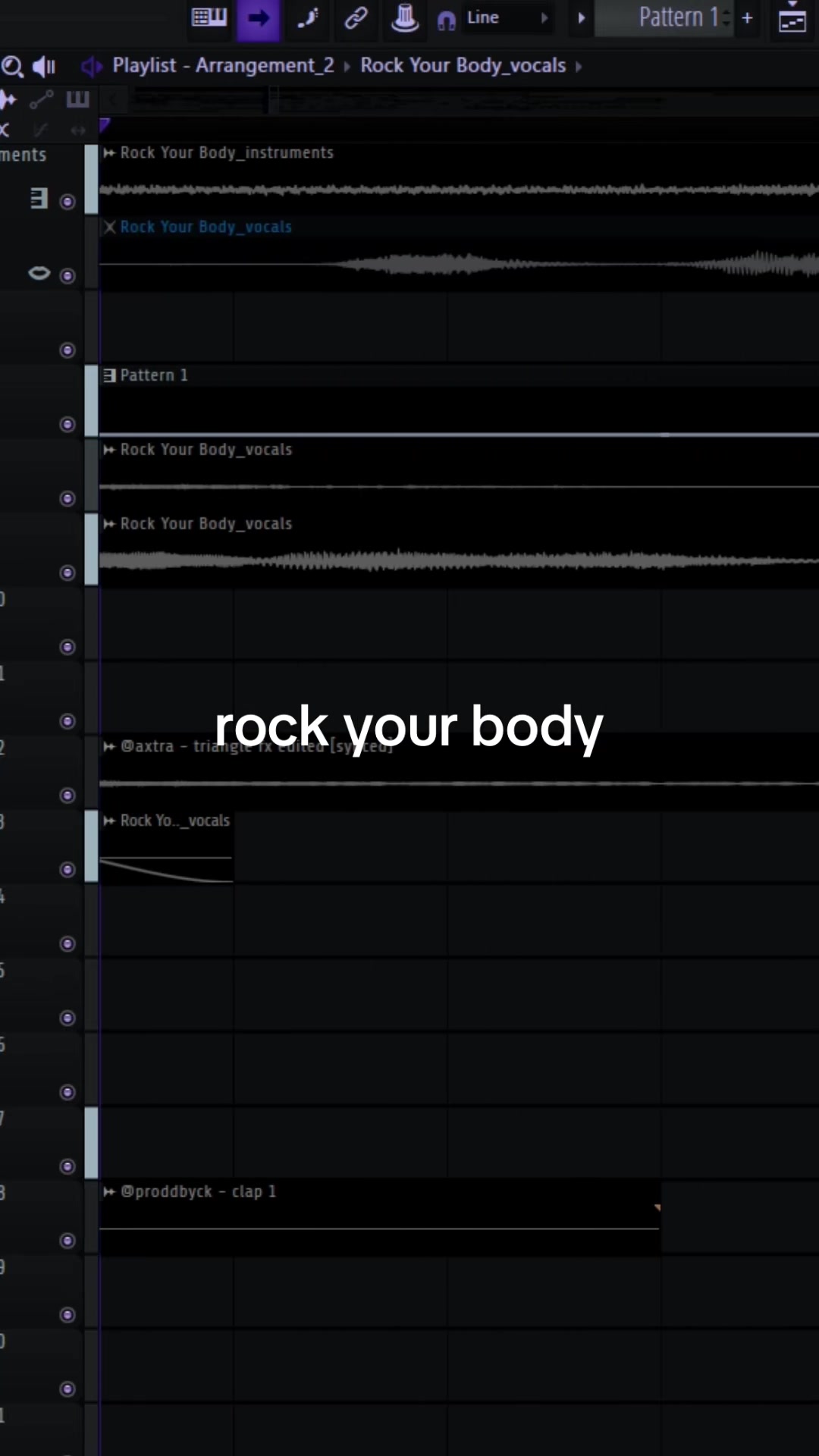Image resolution: width=819 pixels, height=1456 pixels.
Task: Click Playlist - Arrangement_2 breadcrumb
Action: tap(223, 66)
